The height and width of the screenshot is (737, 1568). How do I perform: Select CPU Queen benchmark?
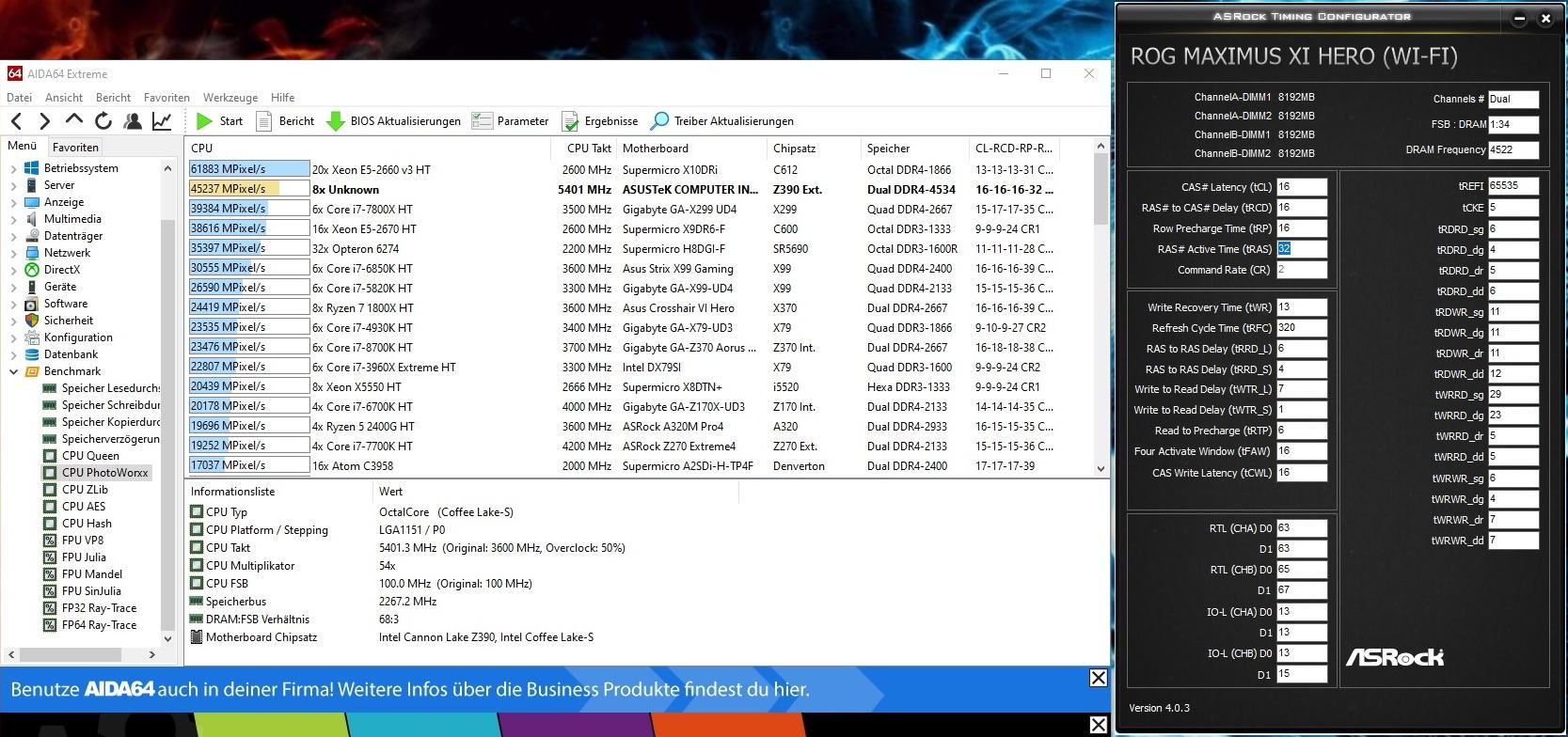pyautogui.click(x=90, y=456)
